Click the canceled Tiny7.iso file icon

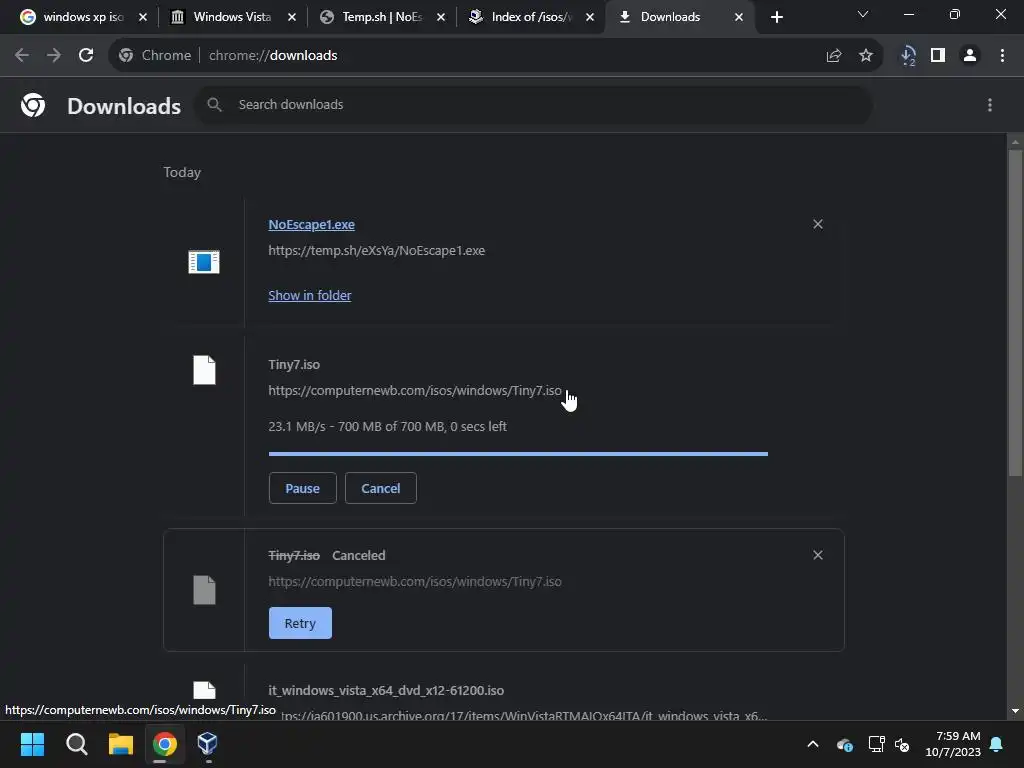point(204,590)
